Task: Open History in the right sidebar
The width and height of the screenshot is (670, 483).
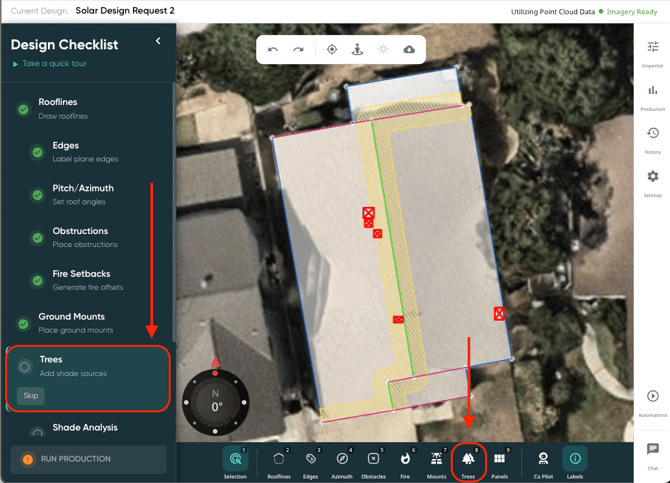Action: pyautogui.click(x=652, y=138)
